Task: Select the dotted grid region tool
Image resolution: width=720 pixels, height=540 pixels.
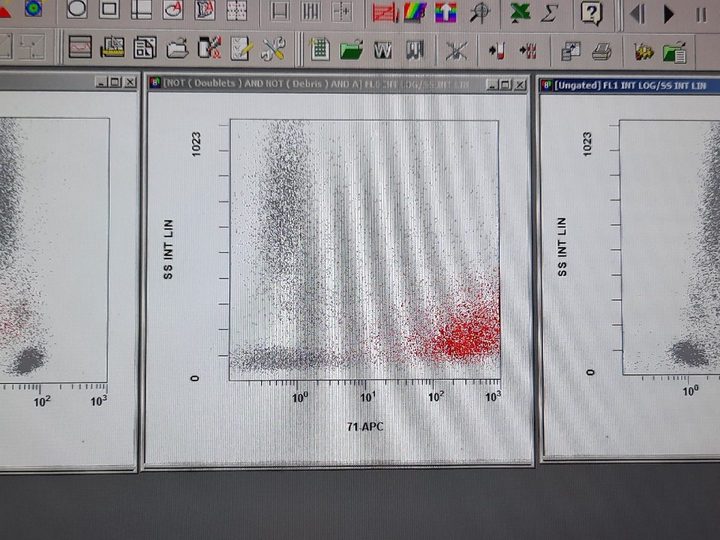Action: 236,11
